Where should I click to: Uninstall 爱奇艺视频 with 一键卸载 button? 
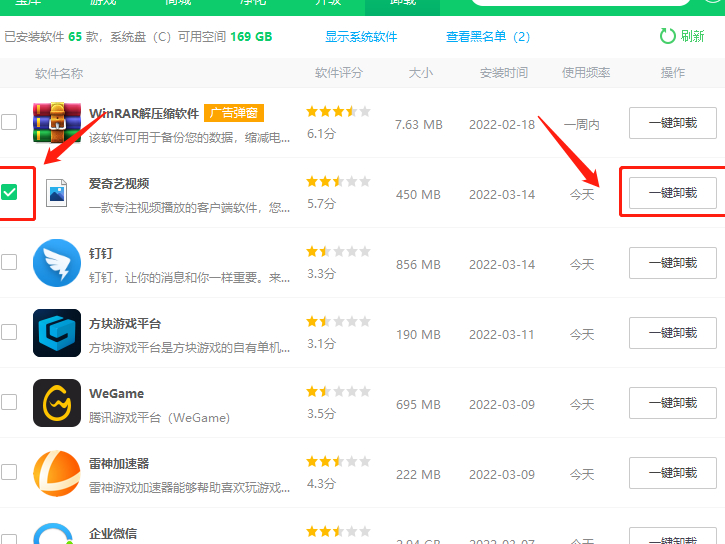pyautogui.click(x=673, y=193)
